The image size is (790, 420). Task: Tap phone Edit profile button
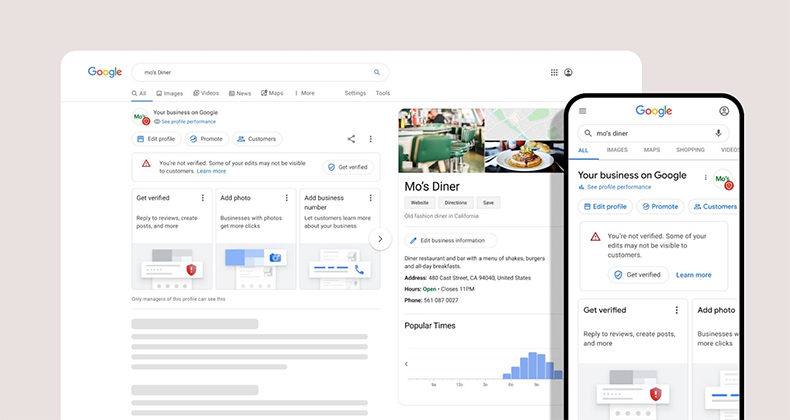[605, 206]
